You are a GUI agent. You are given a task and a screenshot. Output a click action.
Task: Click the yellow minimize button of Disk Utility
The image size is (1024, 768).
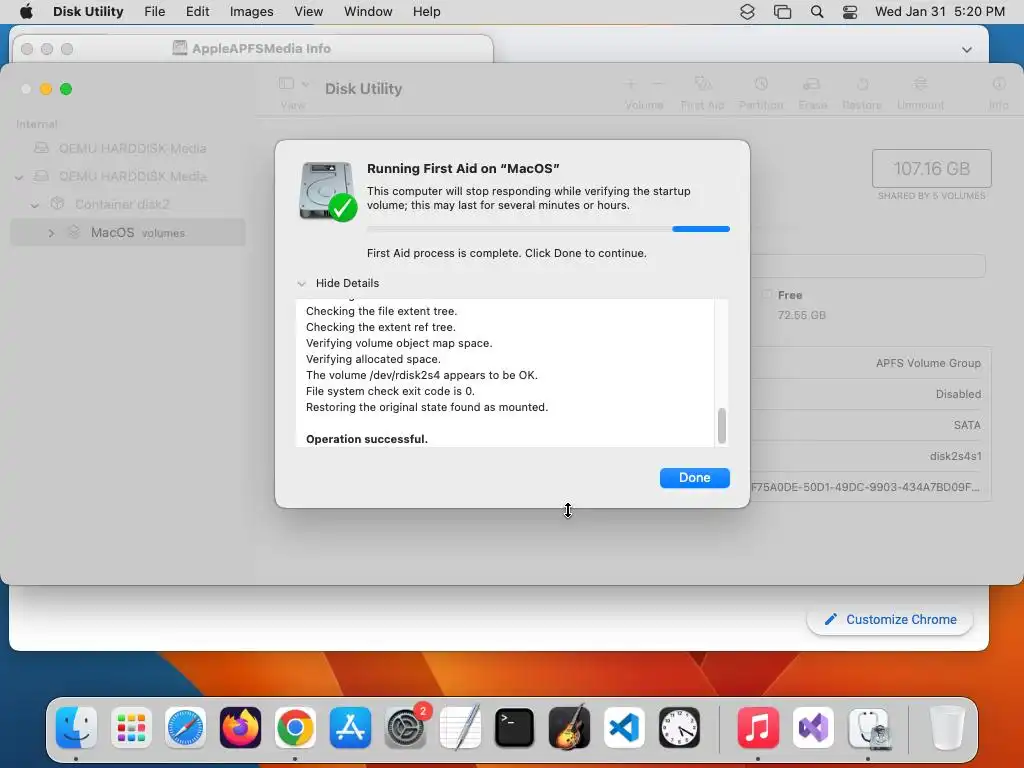46,89
